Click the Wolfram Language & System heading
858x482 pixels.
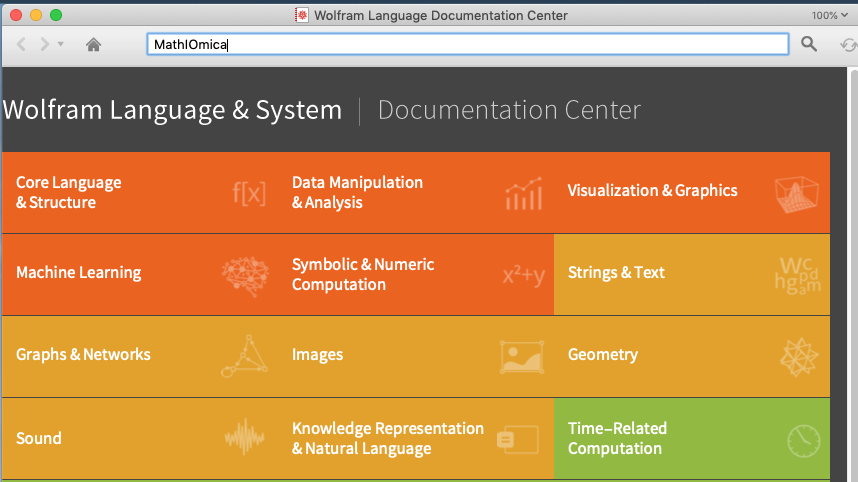coord(172,111)
